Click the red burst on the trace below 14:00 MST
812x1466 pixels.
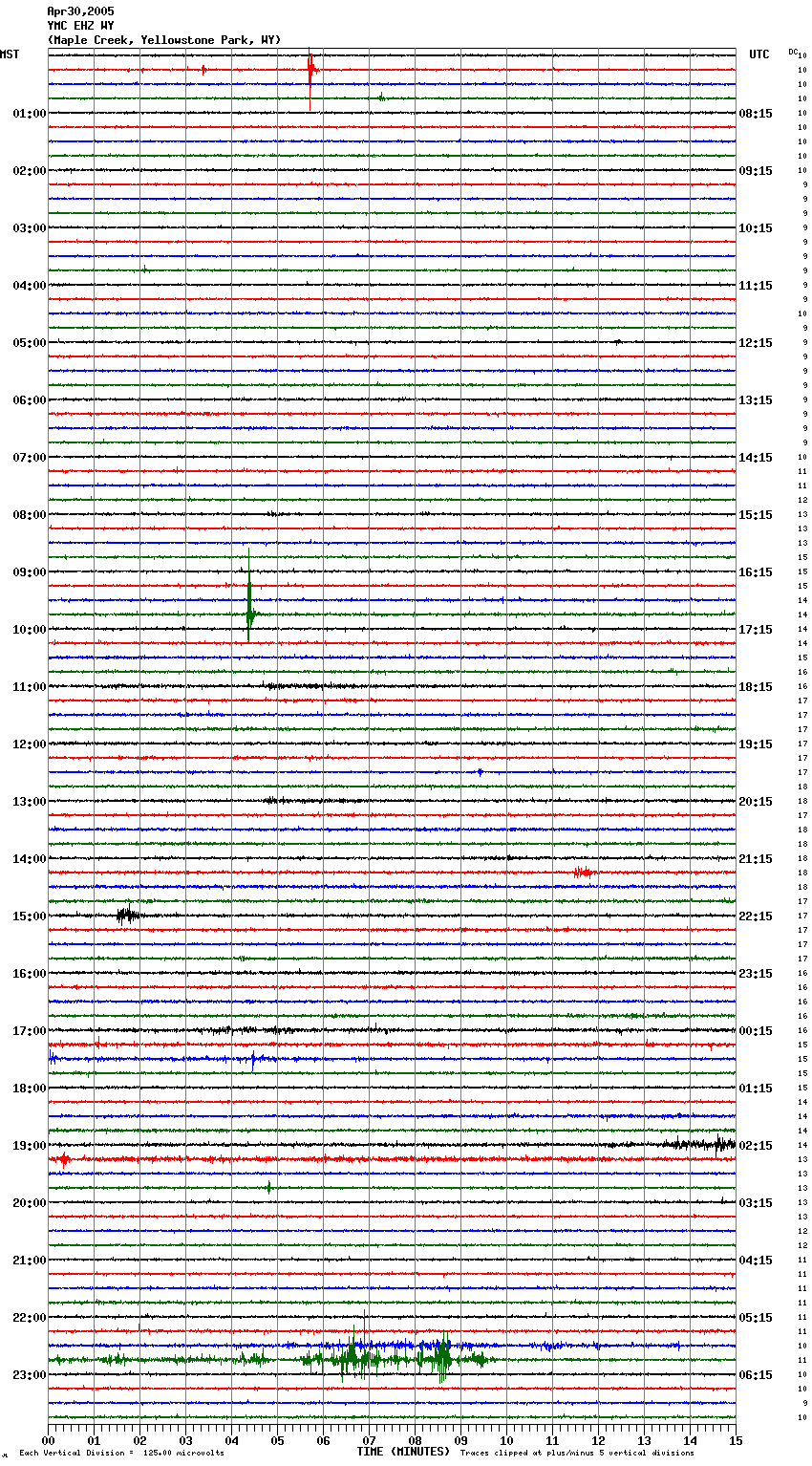coord(583,873)
